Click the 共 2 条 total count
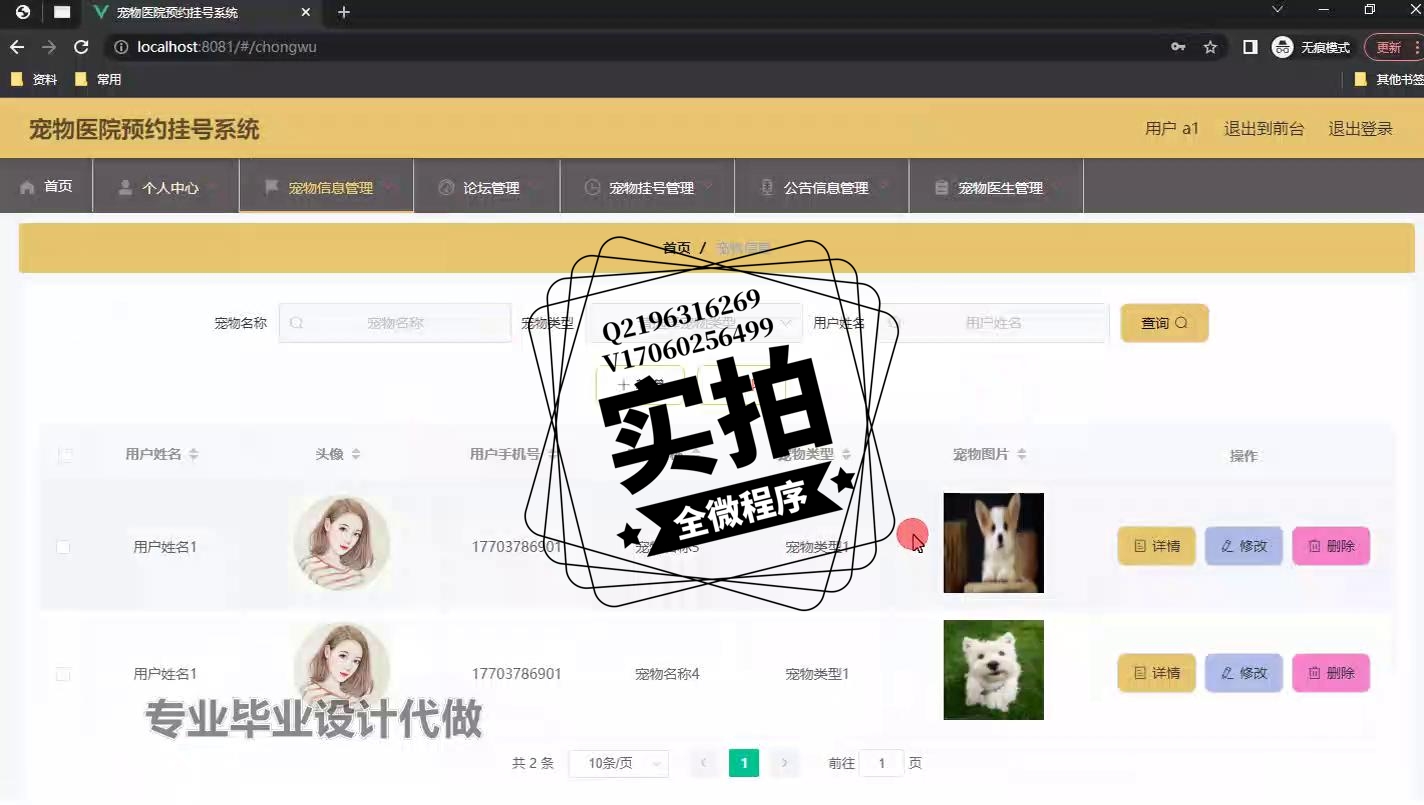This screenshot has height=805, width=1424. [x=533, y=763]
